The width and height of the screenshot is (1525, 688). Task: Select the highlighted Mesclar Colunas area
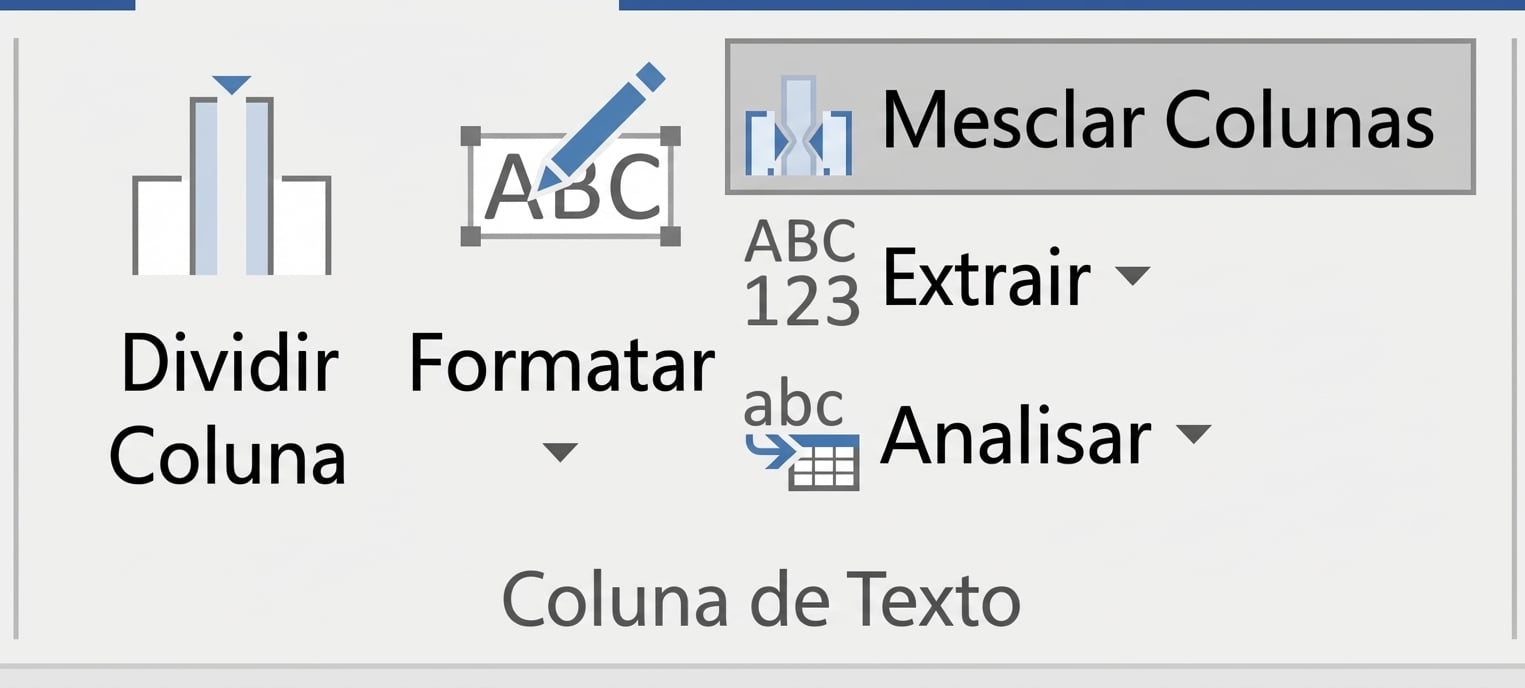pyautogui.click(x=1100, y=115)
